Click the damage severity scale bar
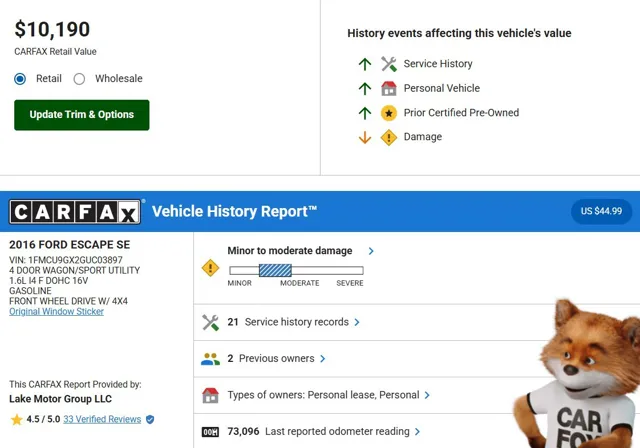This screenshot has width=640, height=448. pos(296,270)
